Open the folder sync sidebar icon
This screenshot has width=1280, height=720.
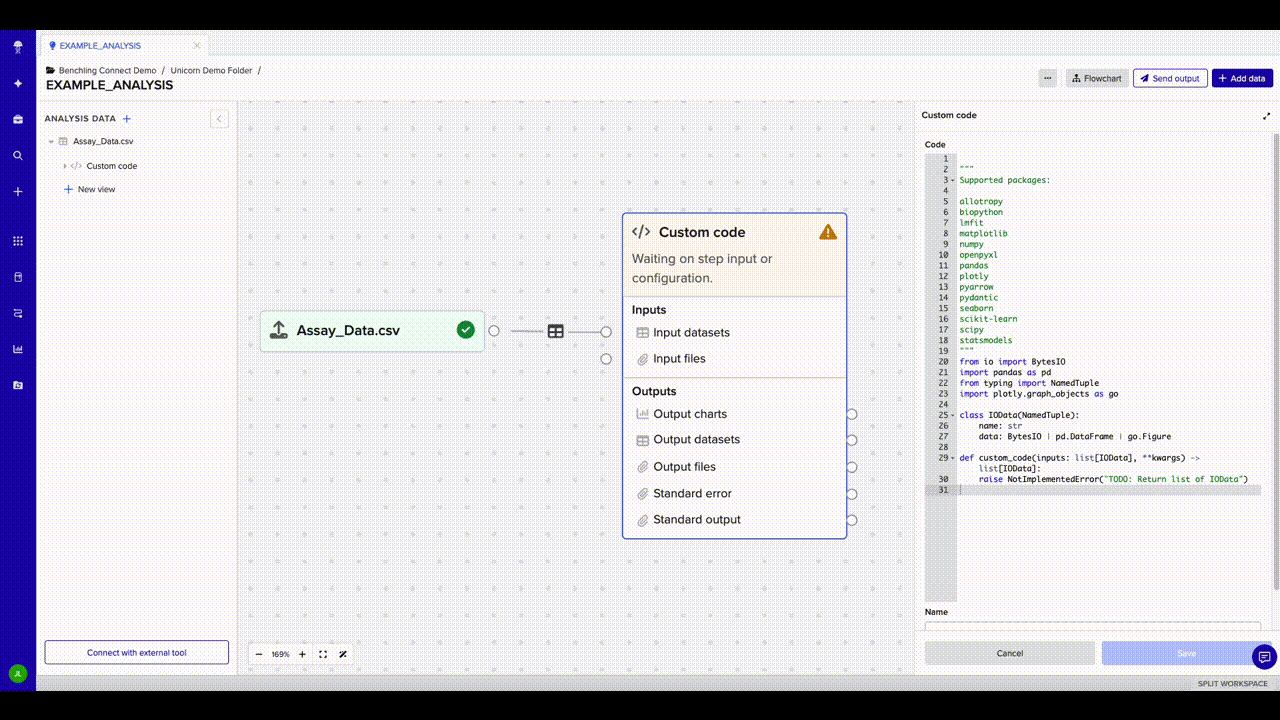tap(18, 385)
